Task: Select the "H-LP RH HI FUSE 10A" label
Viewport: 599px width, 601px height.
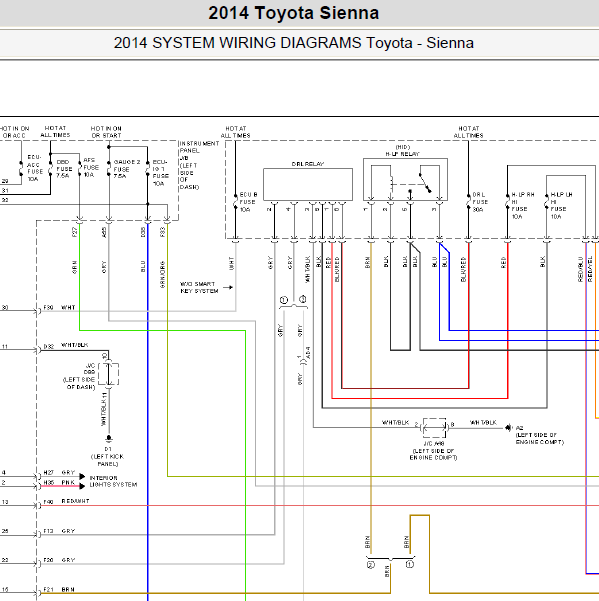Action: (523, 205)
